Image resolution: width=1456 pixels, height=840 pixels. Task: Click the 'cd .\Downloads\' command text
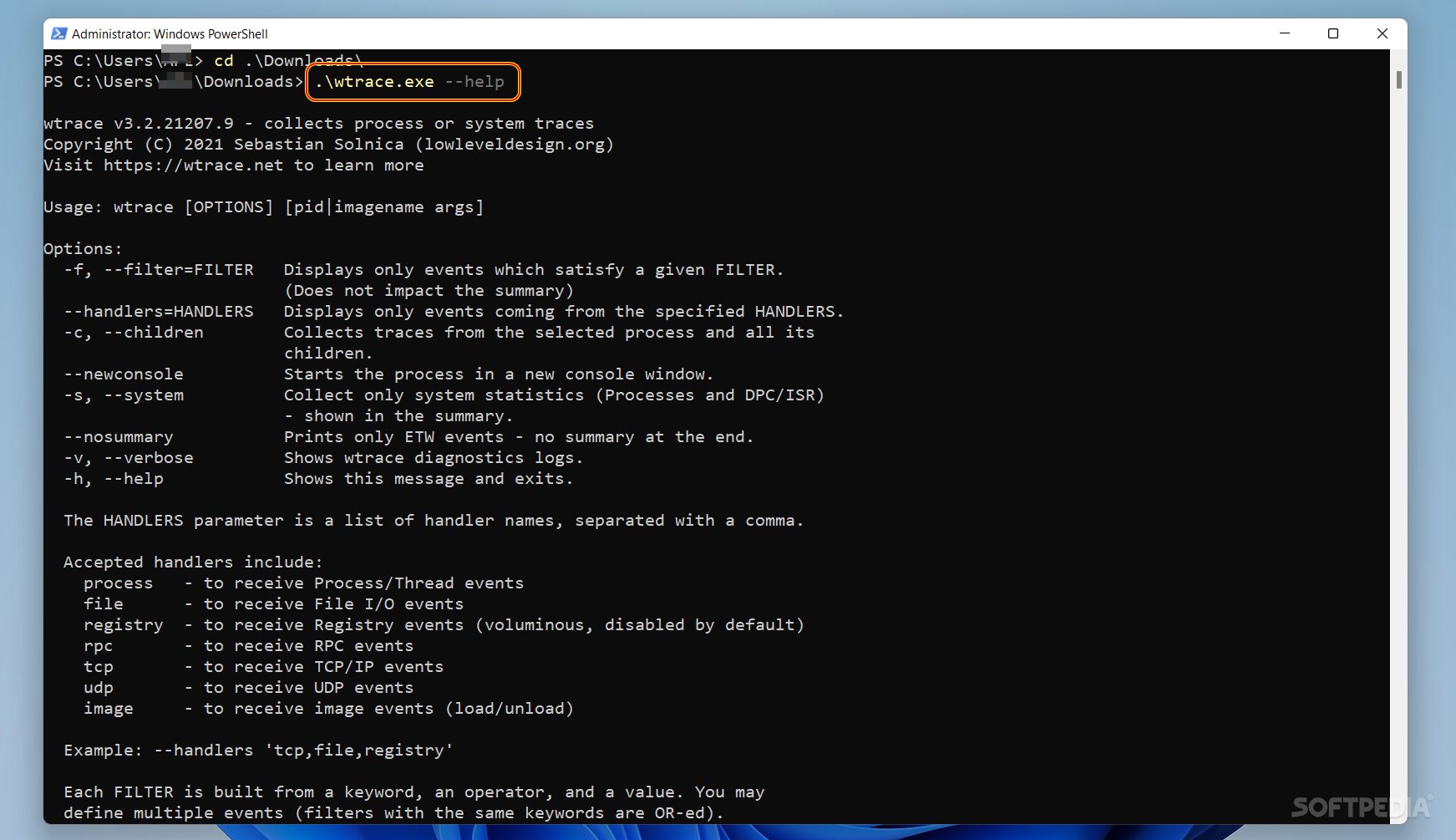pos(288,61)
